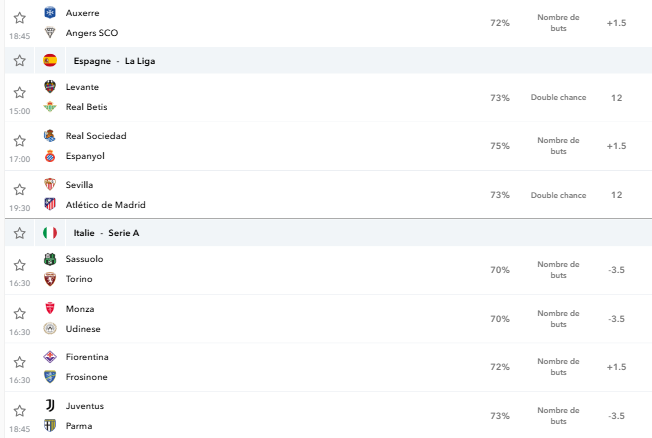652x438 pixels.
Task: Click the Juventus logo
Action: [x=50, y=406]
